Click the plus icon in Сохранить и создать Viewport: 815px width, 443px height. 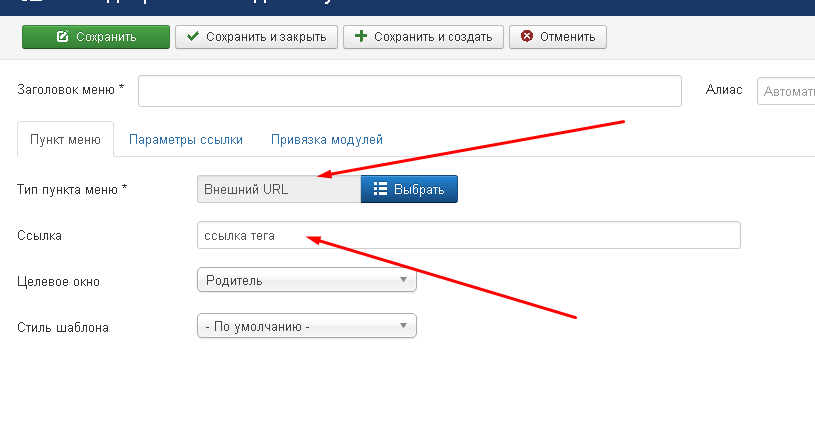tap(361, 37)
